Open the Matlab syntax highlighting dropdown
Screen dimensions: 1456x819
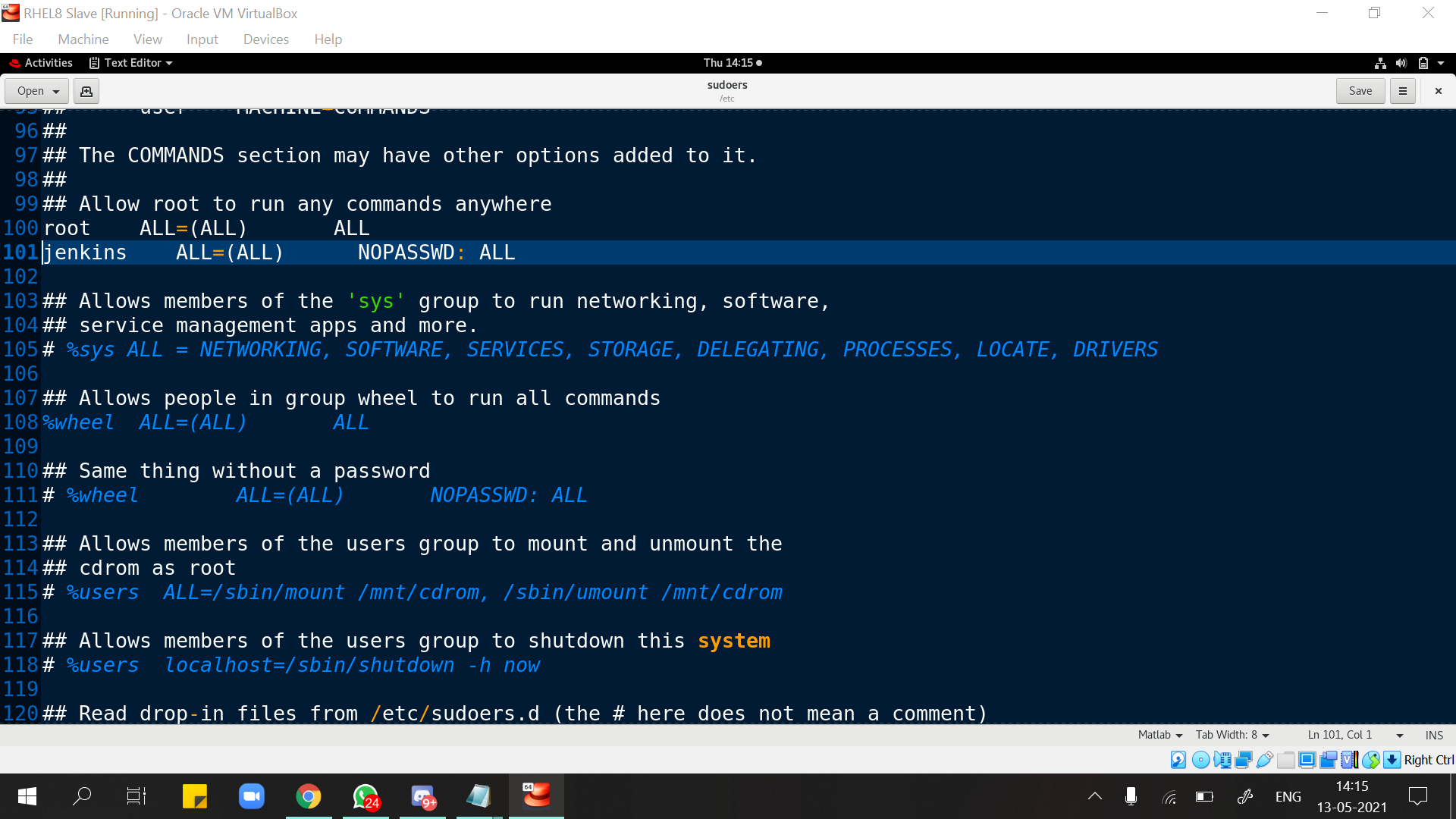[1159, 734]
